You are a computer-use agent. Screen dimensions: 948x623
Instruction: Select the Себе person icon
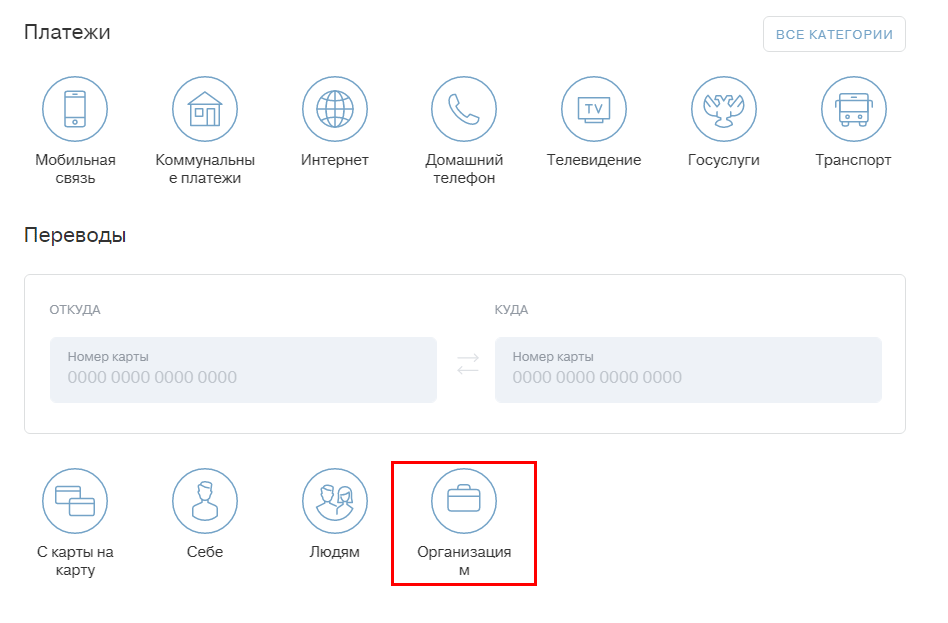(205, 501)
